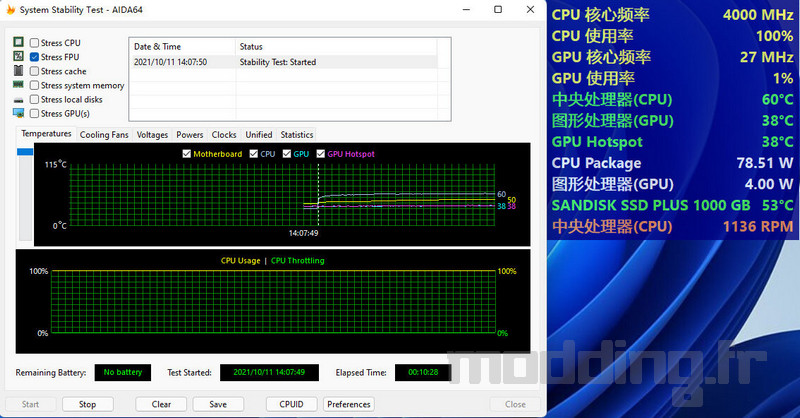This screenshot has height=418, width=800.
Task: Click the cache chip icon beside Stress cache
Action: [x=18, y=70]
